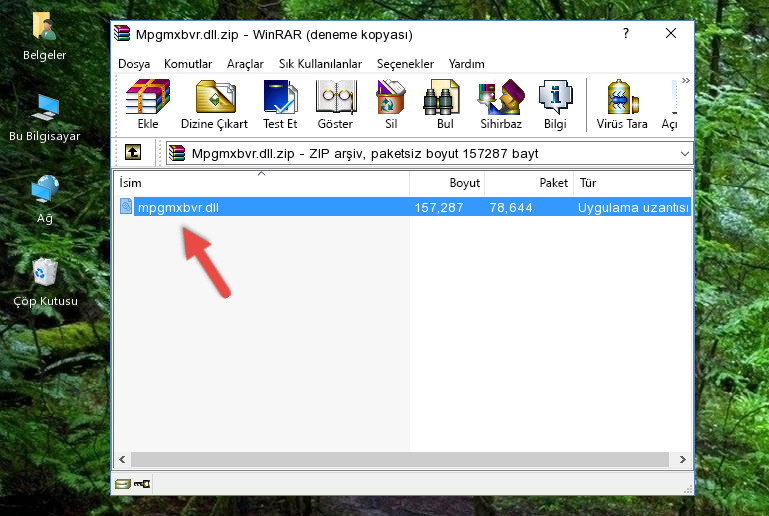
Task: Go up one folder level
Action: tap(133, 153)
